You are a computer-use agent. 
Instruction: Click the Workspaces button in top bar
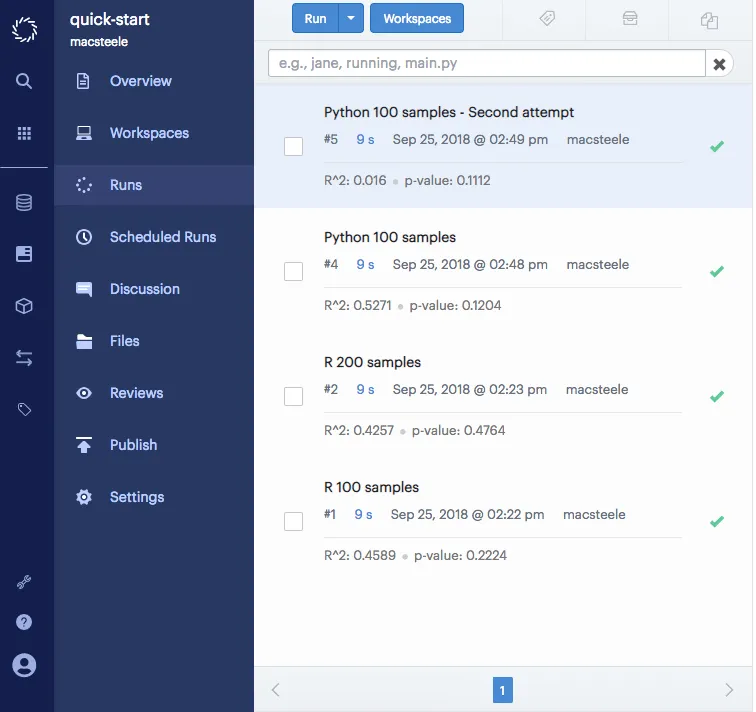[417, 19]
